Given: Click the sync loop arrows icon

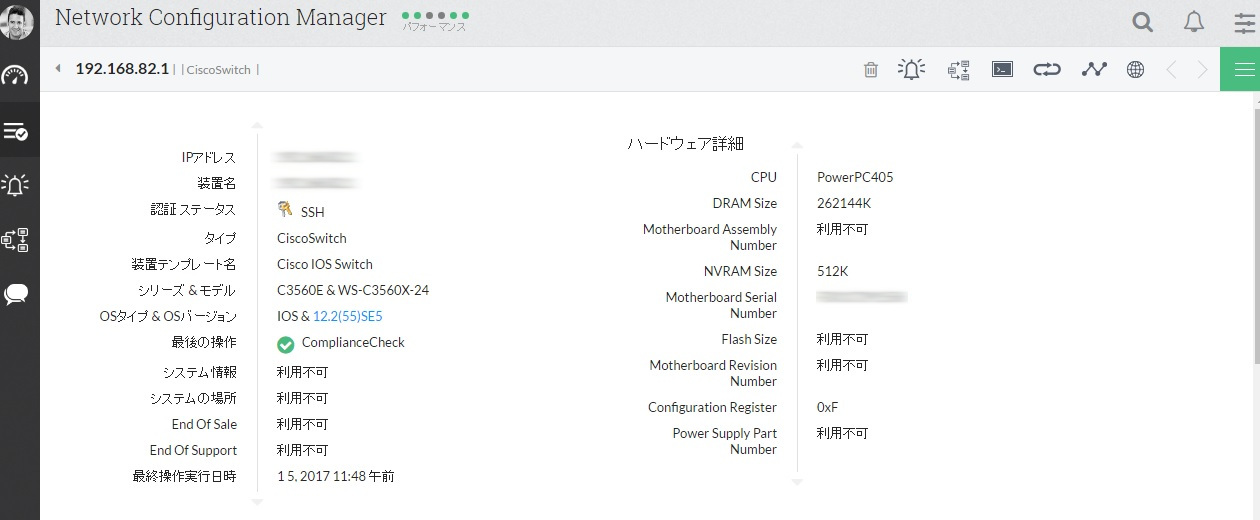Looking at the screenshot, I should (1047, 69).
